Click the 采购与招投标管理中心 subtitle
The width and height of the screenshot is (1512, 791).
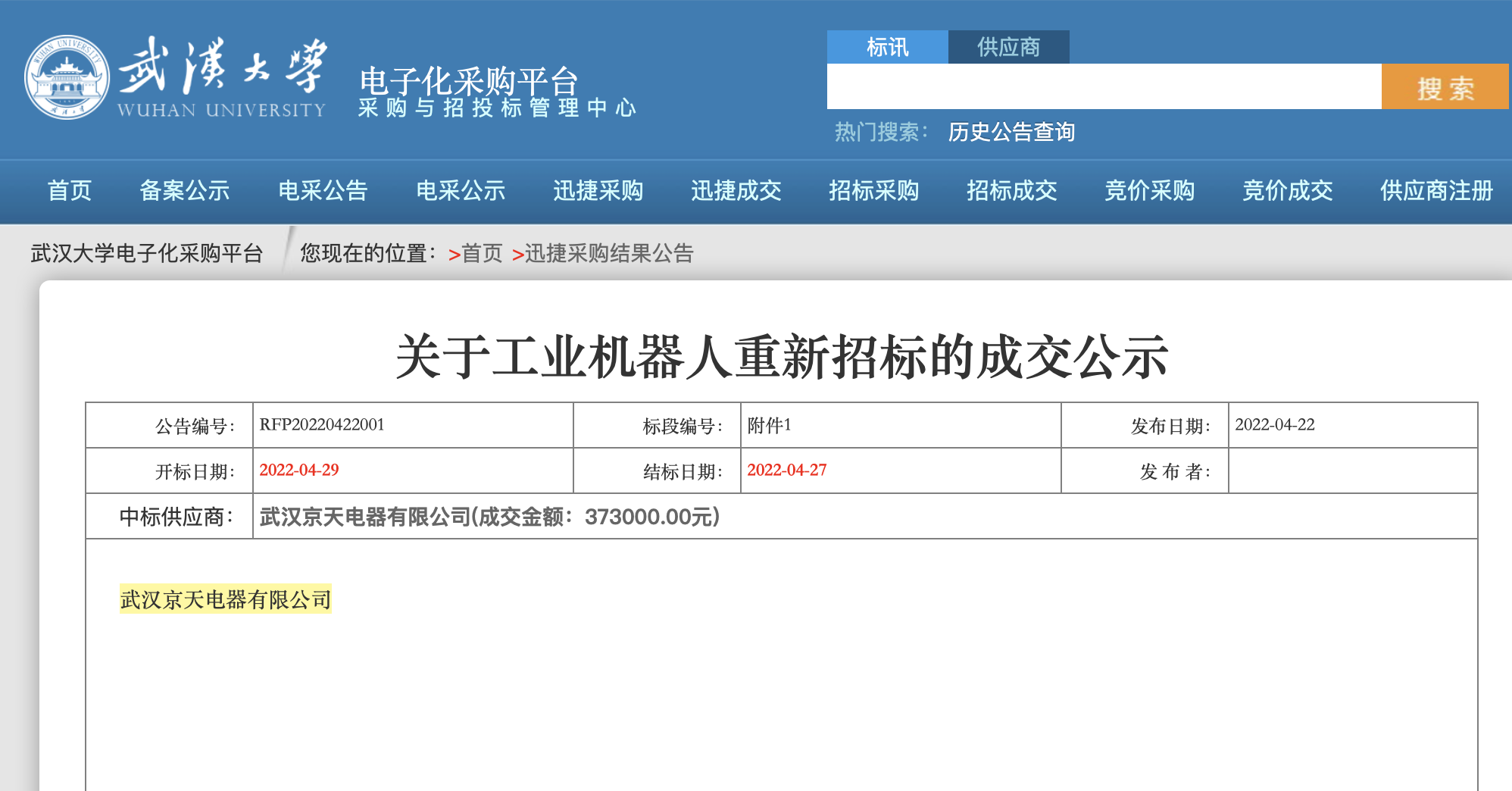497,108
